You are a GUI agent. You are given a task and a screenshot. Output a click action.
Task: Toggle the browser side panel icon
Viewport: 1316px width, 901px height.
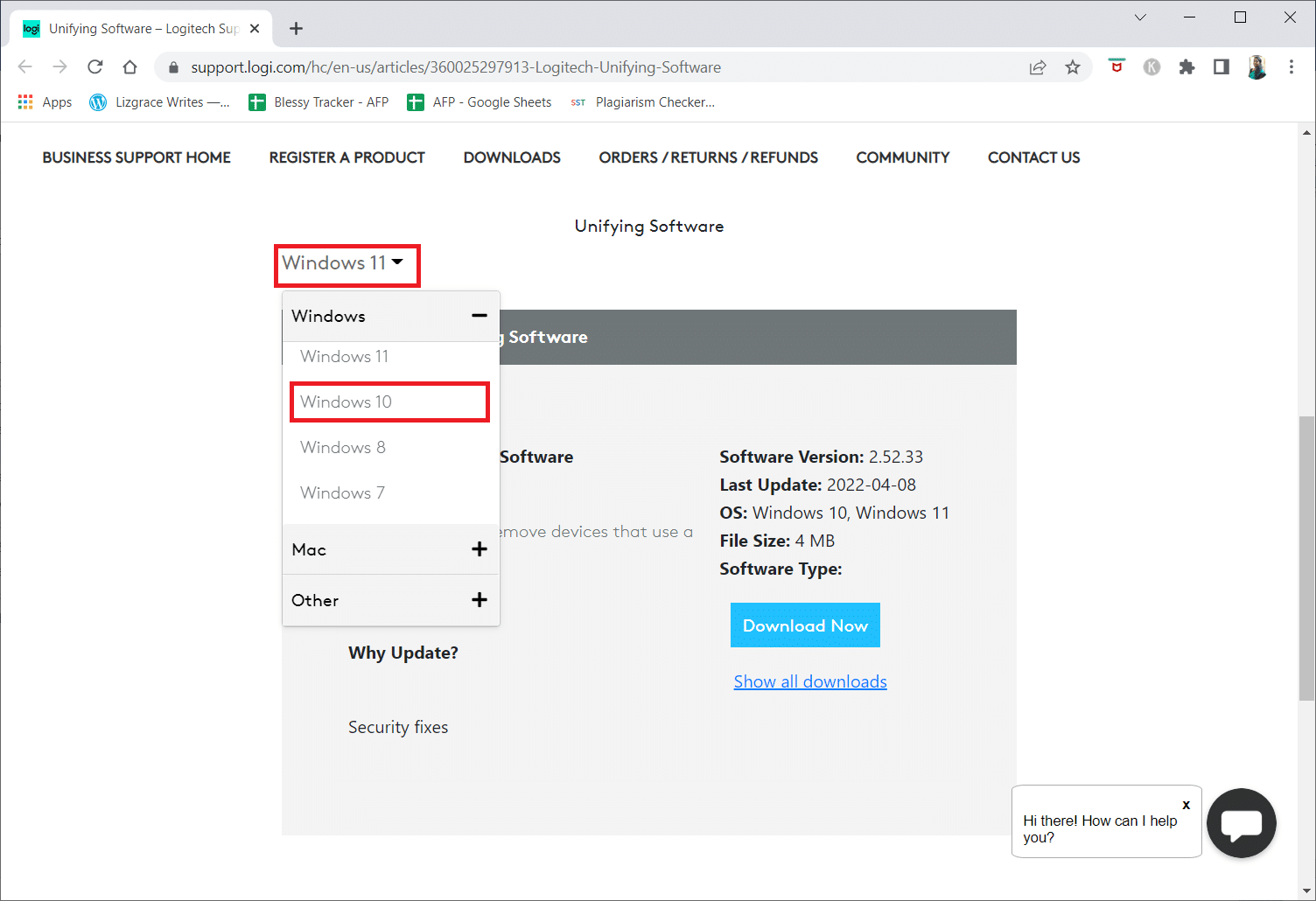point(1221,67)
